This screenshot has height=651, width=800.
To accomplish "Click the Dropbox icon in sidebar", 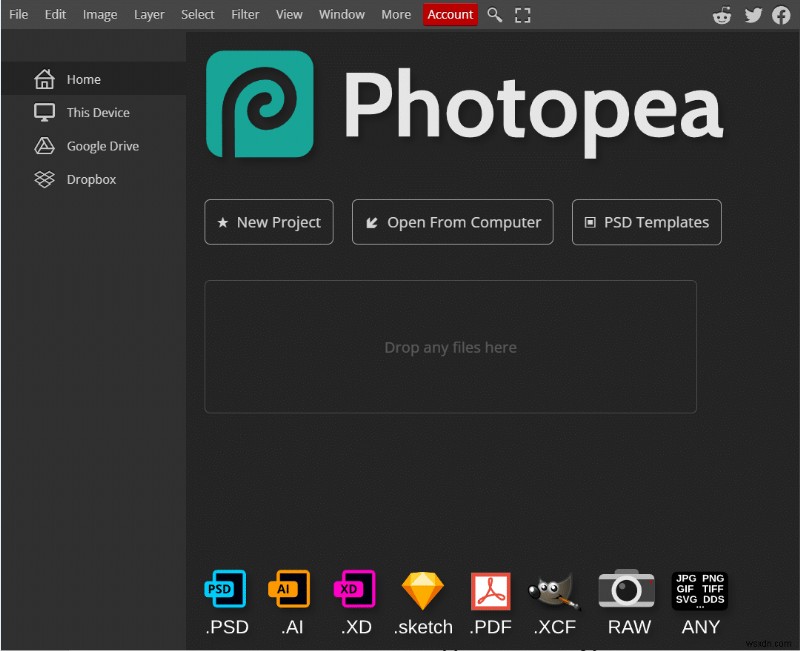I will pyautogui.click(x=44, y=179).
